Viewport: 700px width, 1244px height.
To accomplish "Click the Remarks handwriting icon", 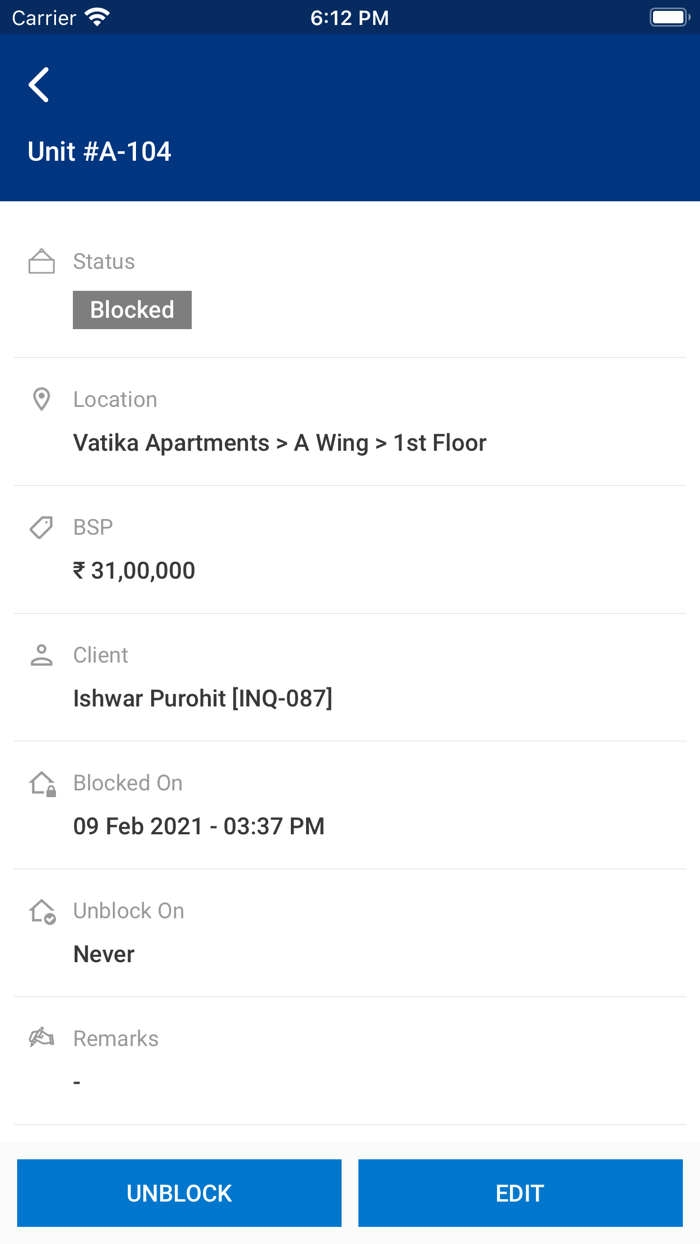I will [x=41, y=1038].
